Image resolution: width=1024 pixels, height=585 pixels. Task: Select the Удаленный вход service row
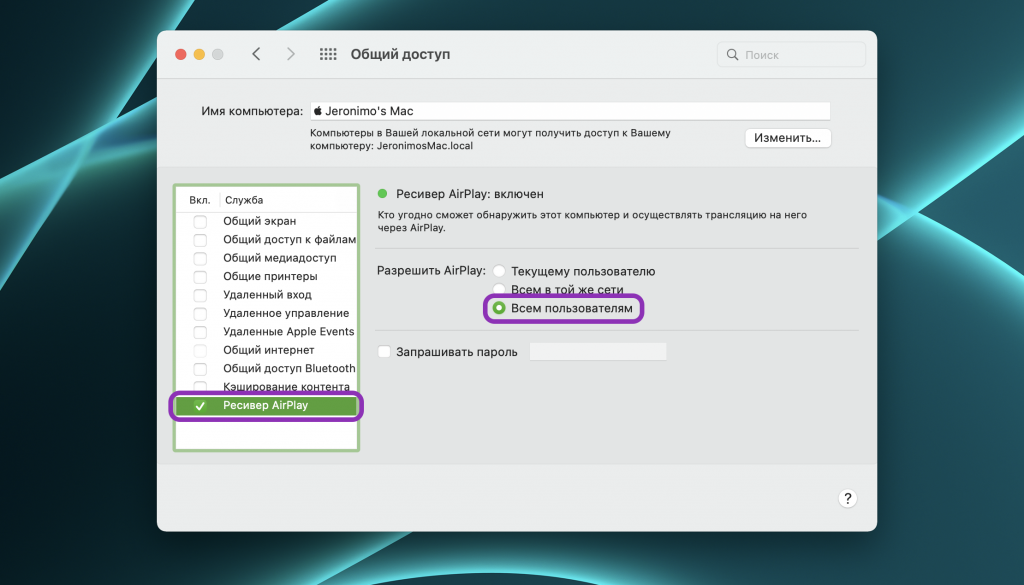coord(266,295)
